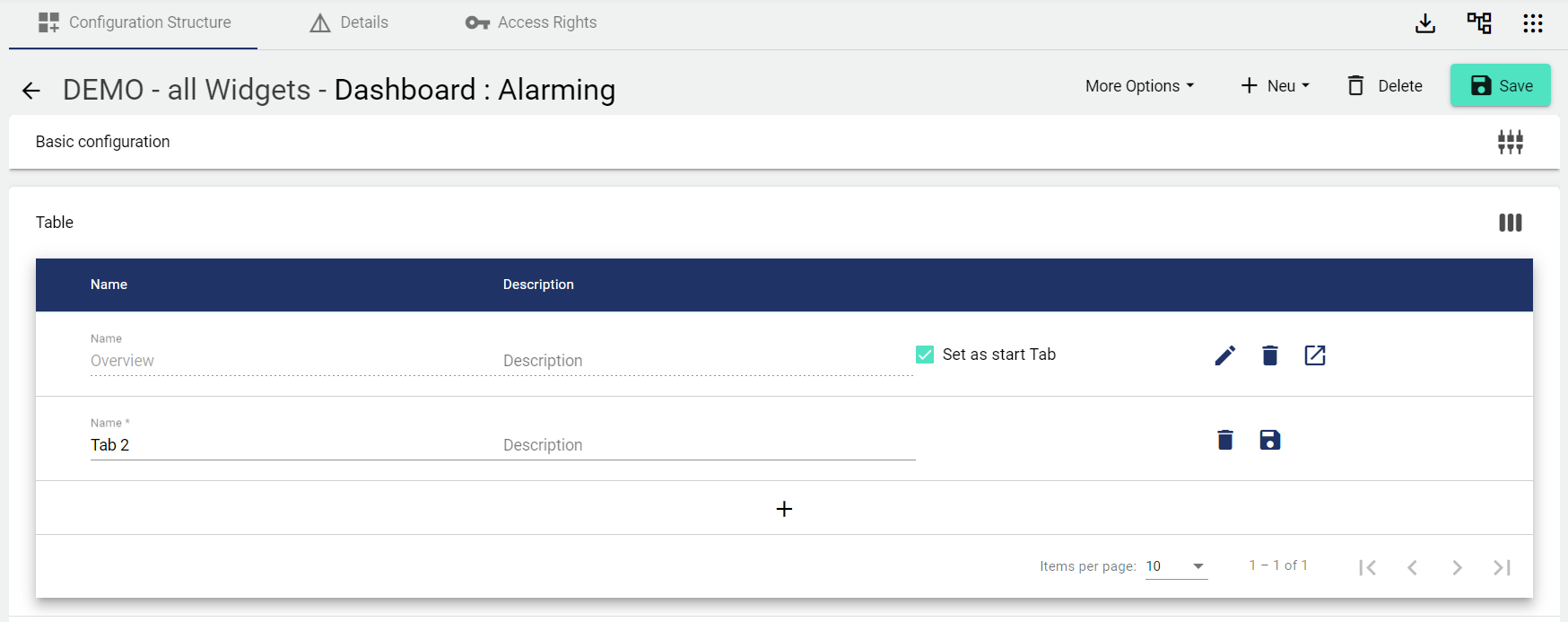
Task: Switch to the Details tab
Action: pyautogui.click(x=349, y=23)
